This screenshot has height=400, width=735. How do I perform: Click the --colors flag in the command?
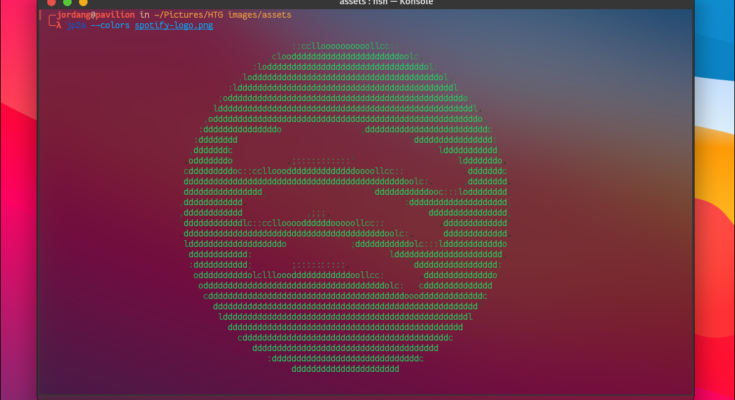[111, 26]
